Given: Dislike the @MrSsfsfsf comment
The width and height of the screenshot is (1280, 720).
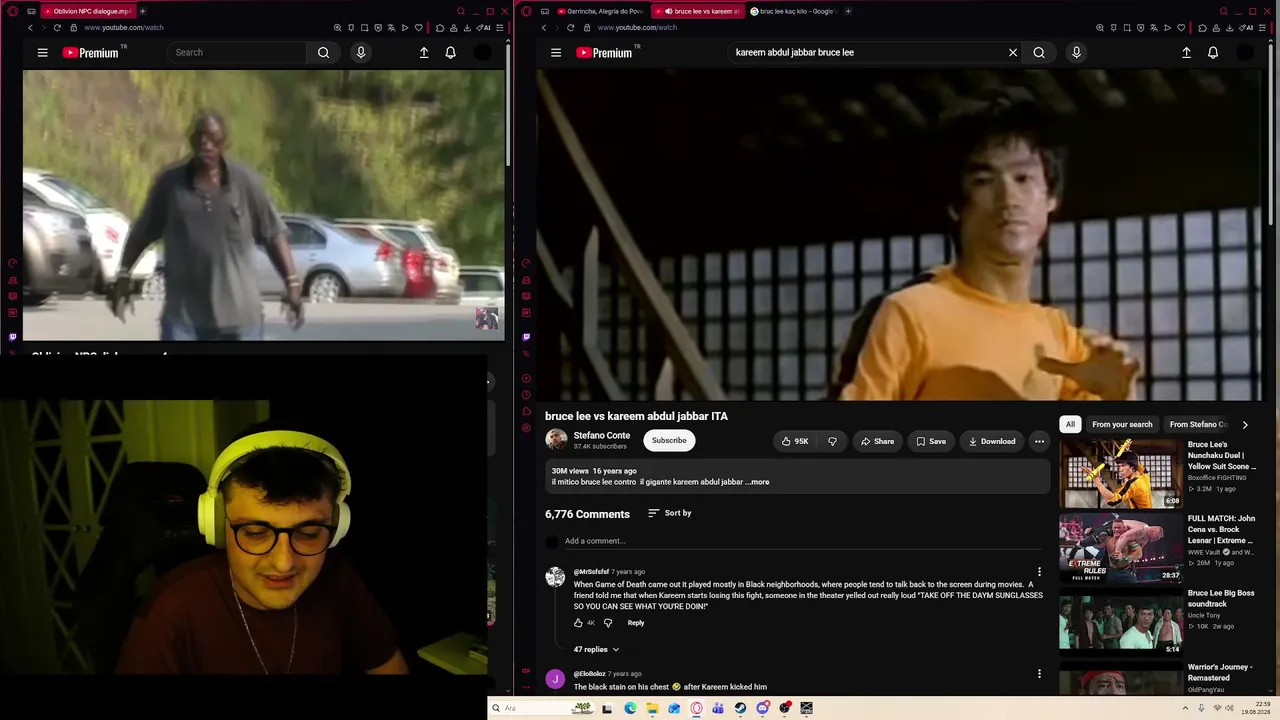Looking at the screenshot, I should pyautogui.click(x=607, y=623).
